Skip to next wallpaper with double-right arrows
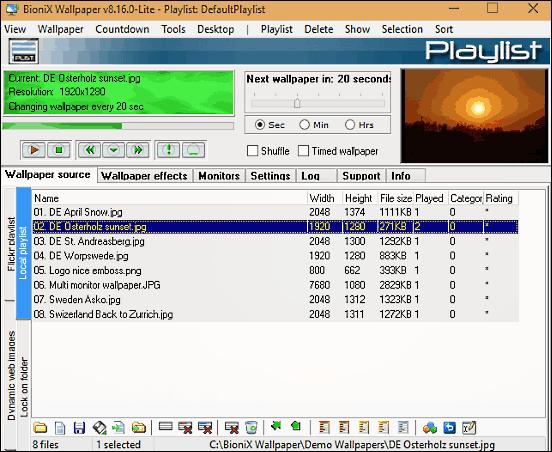This screenshot has width=552, height=452. (137, 150)
